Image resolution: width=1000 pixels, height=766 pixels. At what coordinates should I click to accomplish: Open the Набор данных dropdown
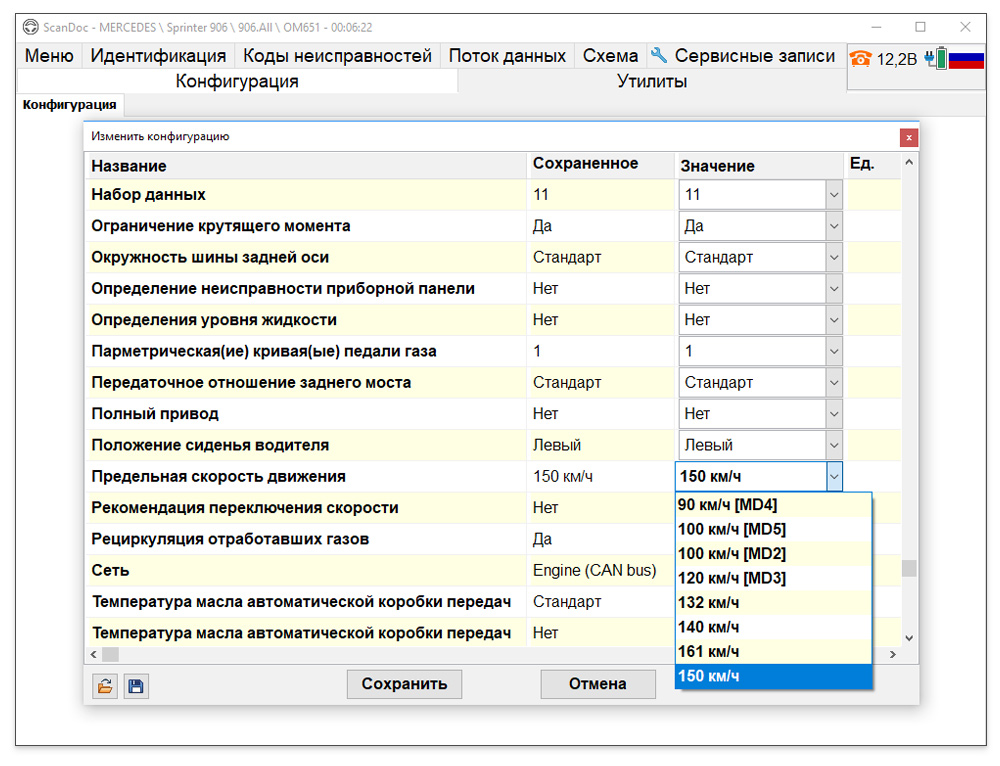834,195
